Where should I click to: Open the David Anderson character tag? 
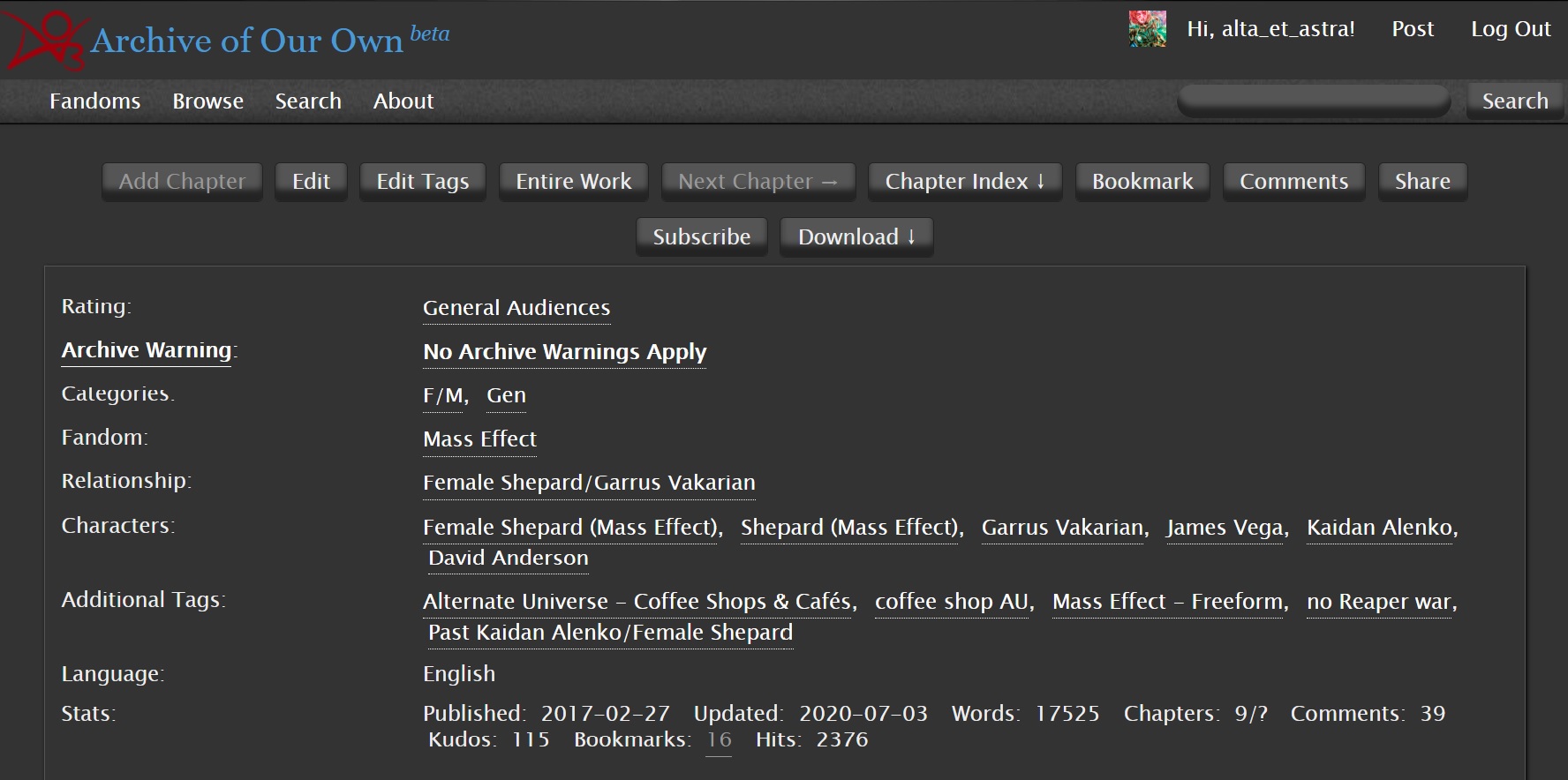509,558
